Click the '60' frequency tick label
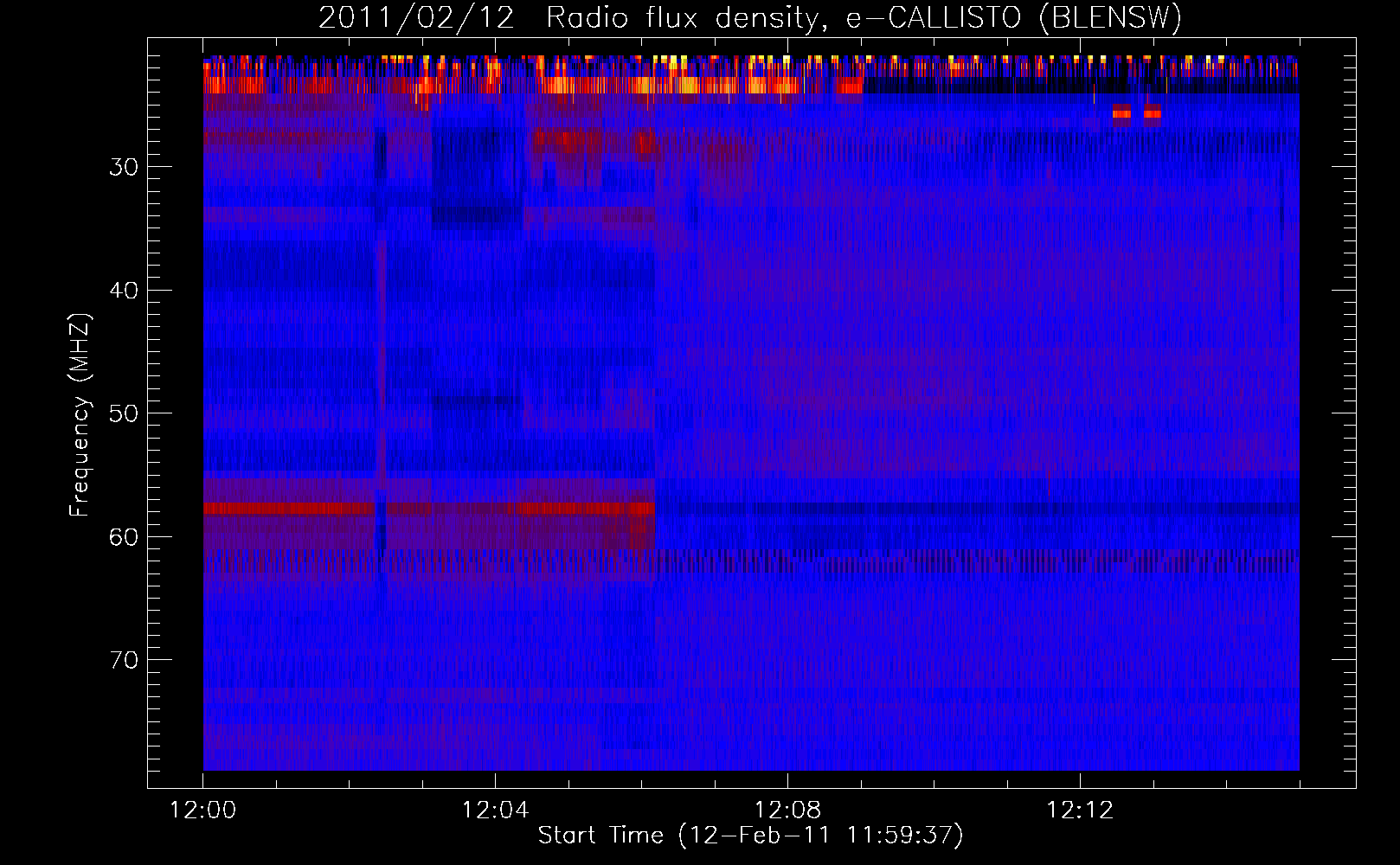This screenshot has width=1400, height=865. 124,537
